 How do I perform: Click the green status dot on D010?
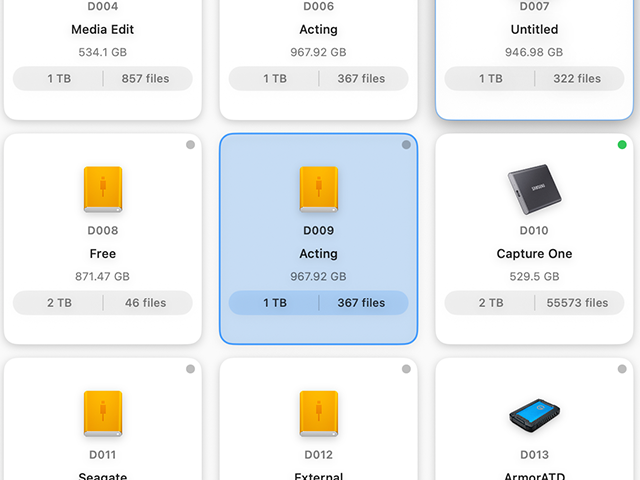[x=622, y=144]
